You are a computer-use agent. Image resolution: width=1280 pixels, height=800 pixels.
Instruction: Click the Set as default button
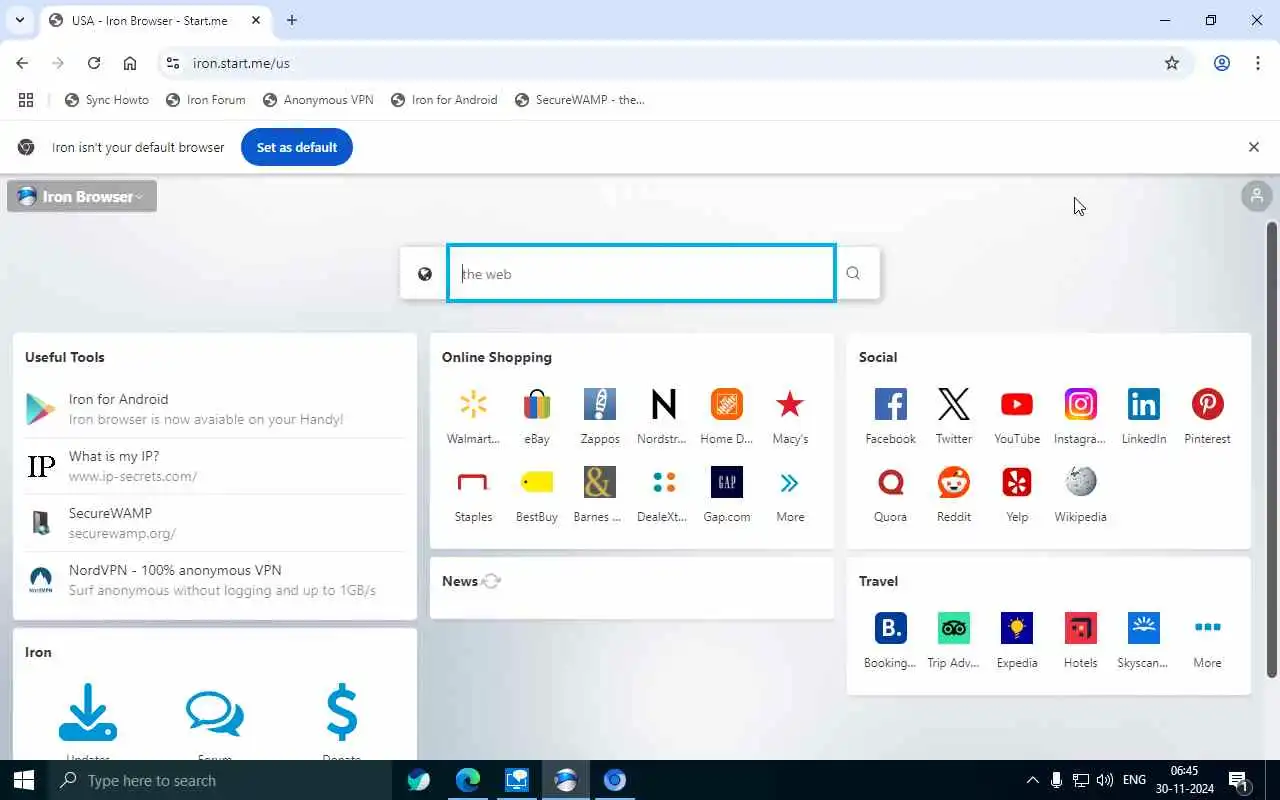pos(297,147)
